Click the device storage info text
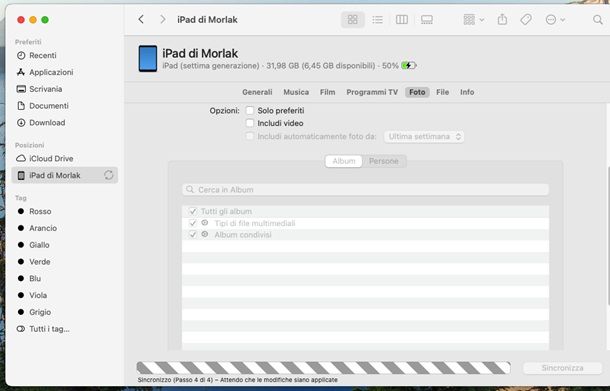 click(x=280, y=66)
